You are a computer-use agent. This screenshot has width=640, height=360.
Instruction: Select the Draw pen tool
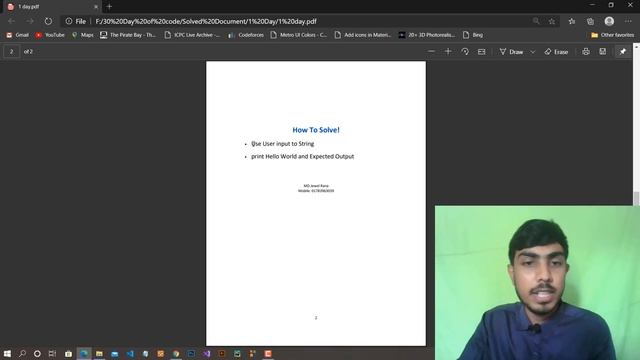pos(511,52)
